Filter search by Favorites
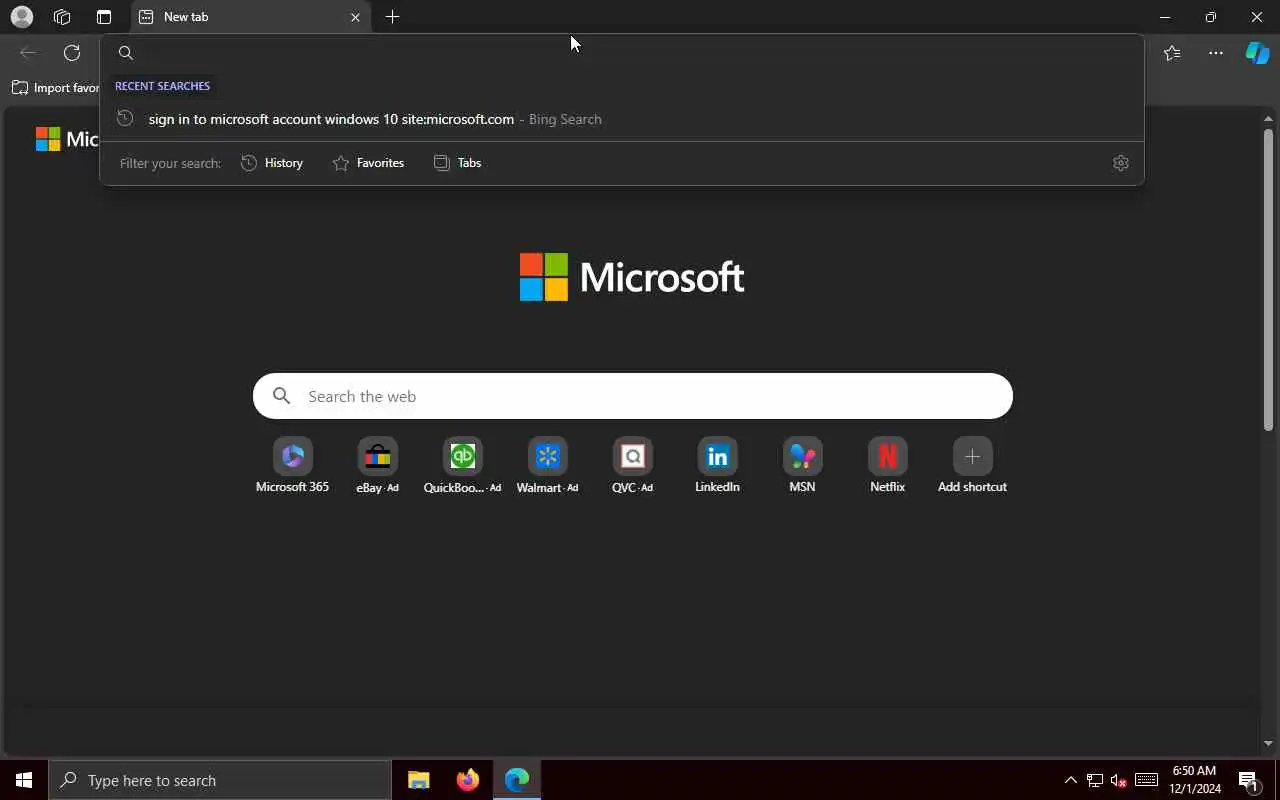Viewport: 1280px width, 800px height. click(369, 163)
